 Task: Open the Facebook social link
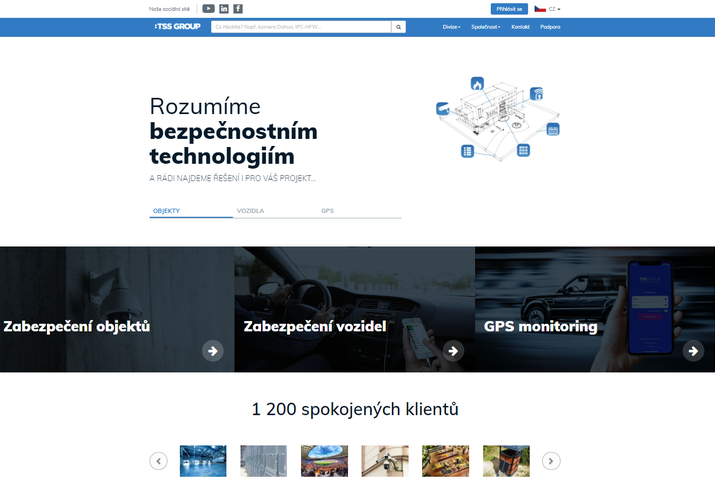238,8
